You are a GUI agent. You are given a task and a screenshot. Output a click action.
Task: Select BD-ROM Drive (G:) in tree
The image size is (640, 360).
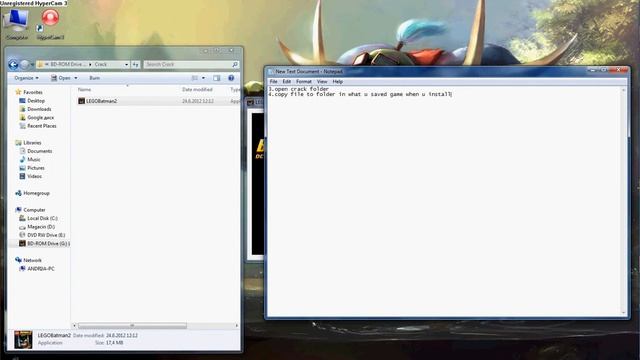tap(44, 244)
